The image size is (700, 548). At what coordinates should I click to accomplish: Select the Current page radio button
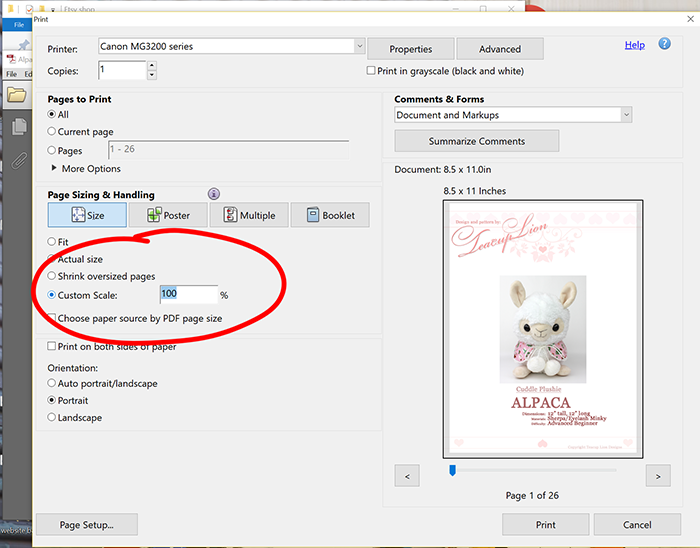tap(52, 131)
